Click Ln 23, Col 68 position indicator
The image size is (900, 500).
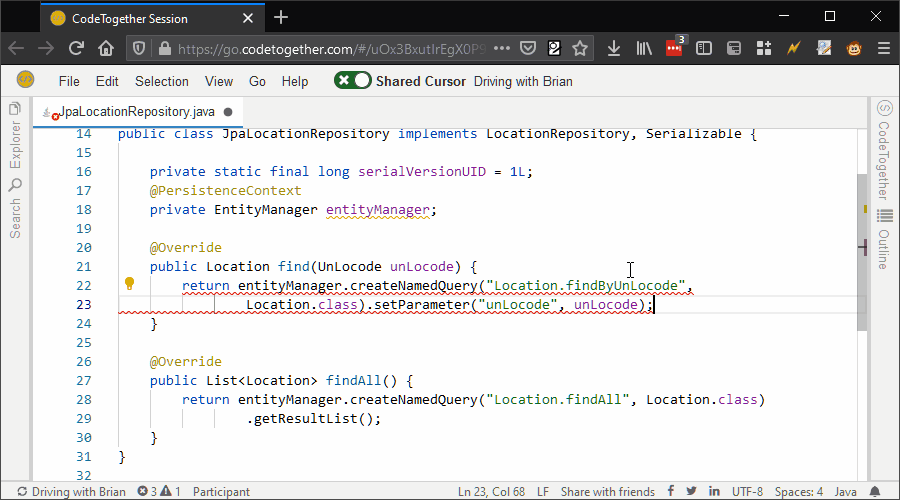tap(491, 491)
